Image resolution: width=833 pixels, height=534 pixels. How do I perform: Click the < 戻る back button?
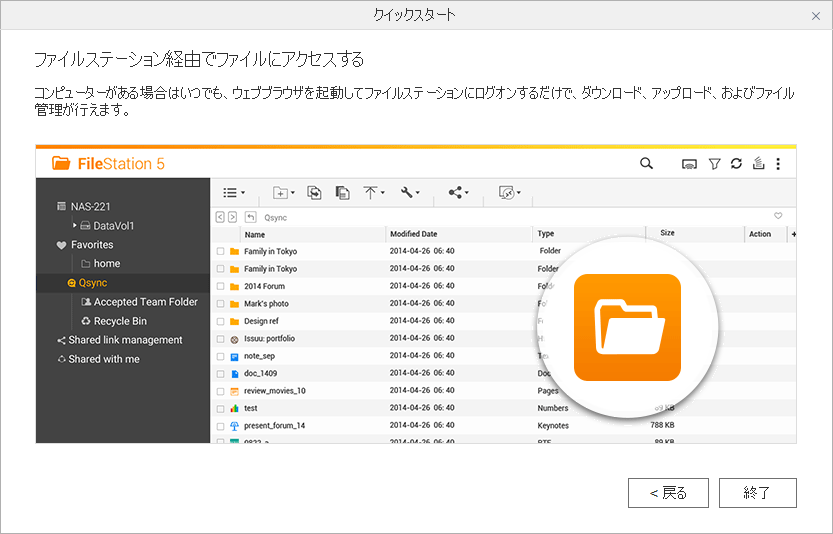coord(668,493)
